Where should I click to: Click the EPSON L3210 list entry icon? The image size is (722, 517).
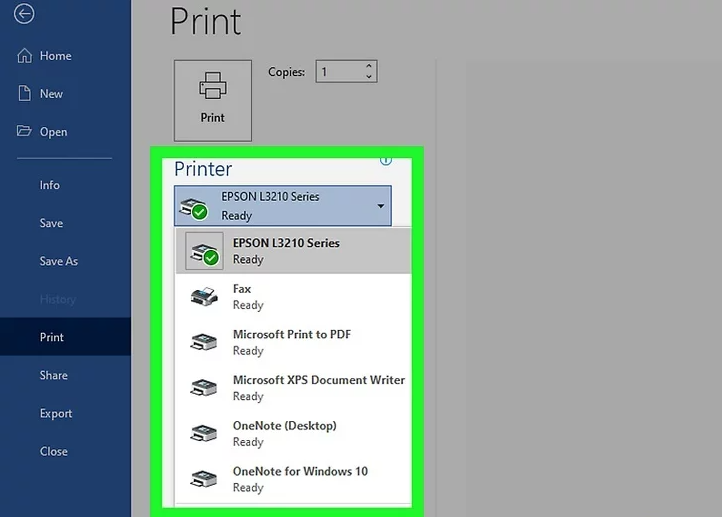tap(204, 251)
